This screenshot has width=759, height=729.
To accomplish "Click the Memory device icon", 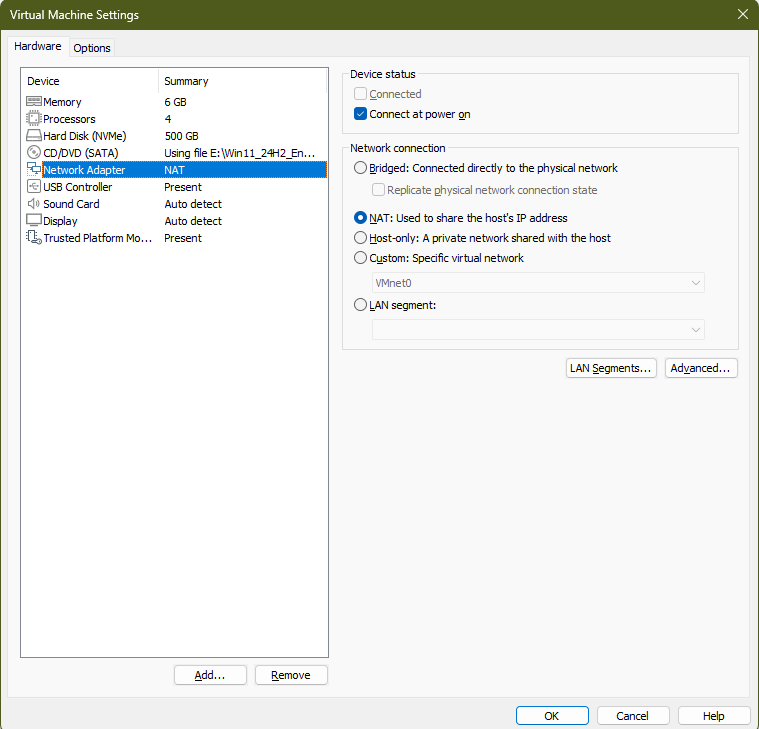I will coord(34,102).
